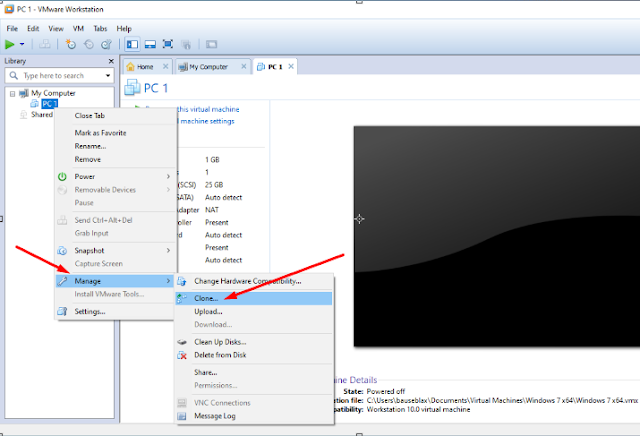640x436 pixels.
Task: Click the console view toolbar icon
Action: pyautogui.click(x=211, y=44)
